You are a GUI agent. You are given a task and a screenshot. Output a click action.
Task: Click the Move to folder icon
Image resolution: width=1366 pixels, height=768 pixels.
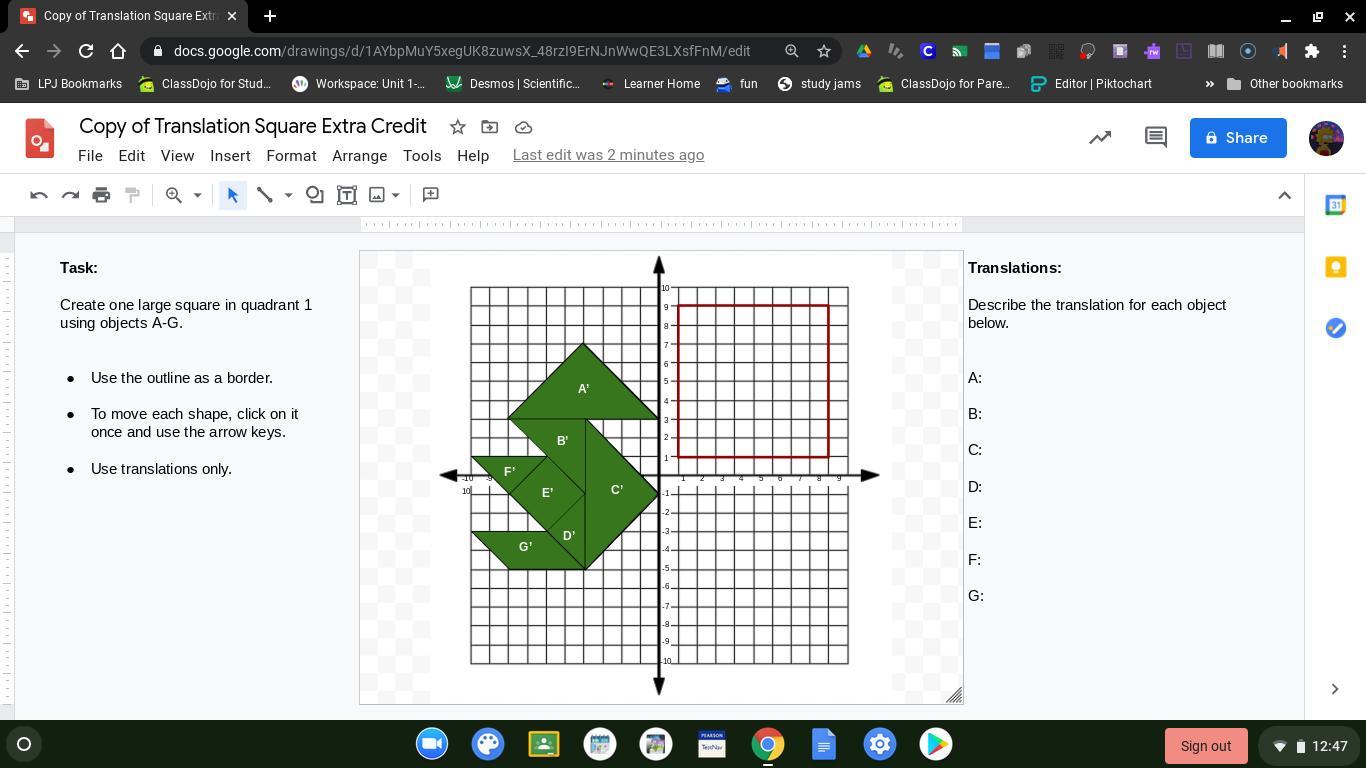pyautogui.click(x=490, y=127)
